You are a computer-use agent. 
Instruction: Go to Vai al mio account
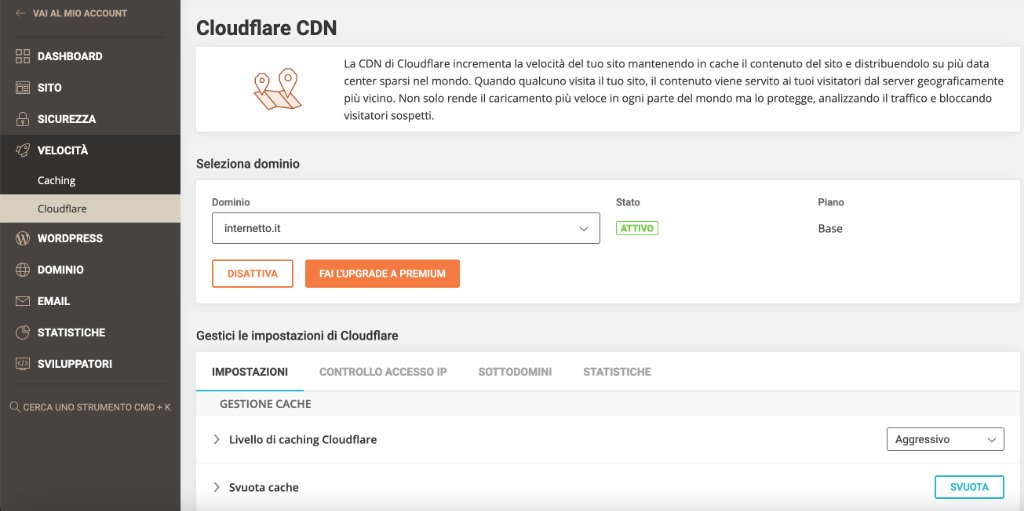80,13
